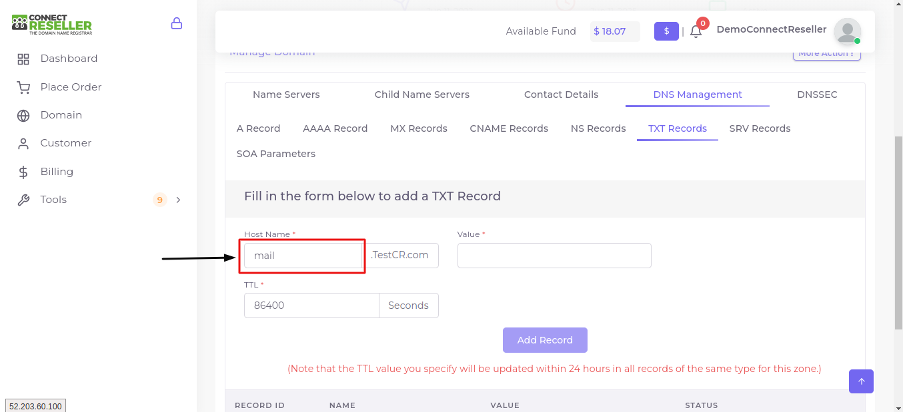Open Billing dollar sign icon
The image size is (904, 412).
point(23,172)
